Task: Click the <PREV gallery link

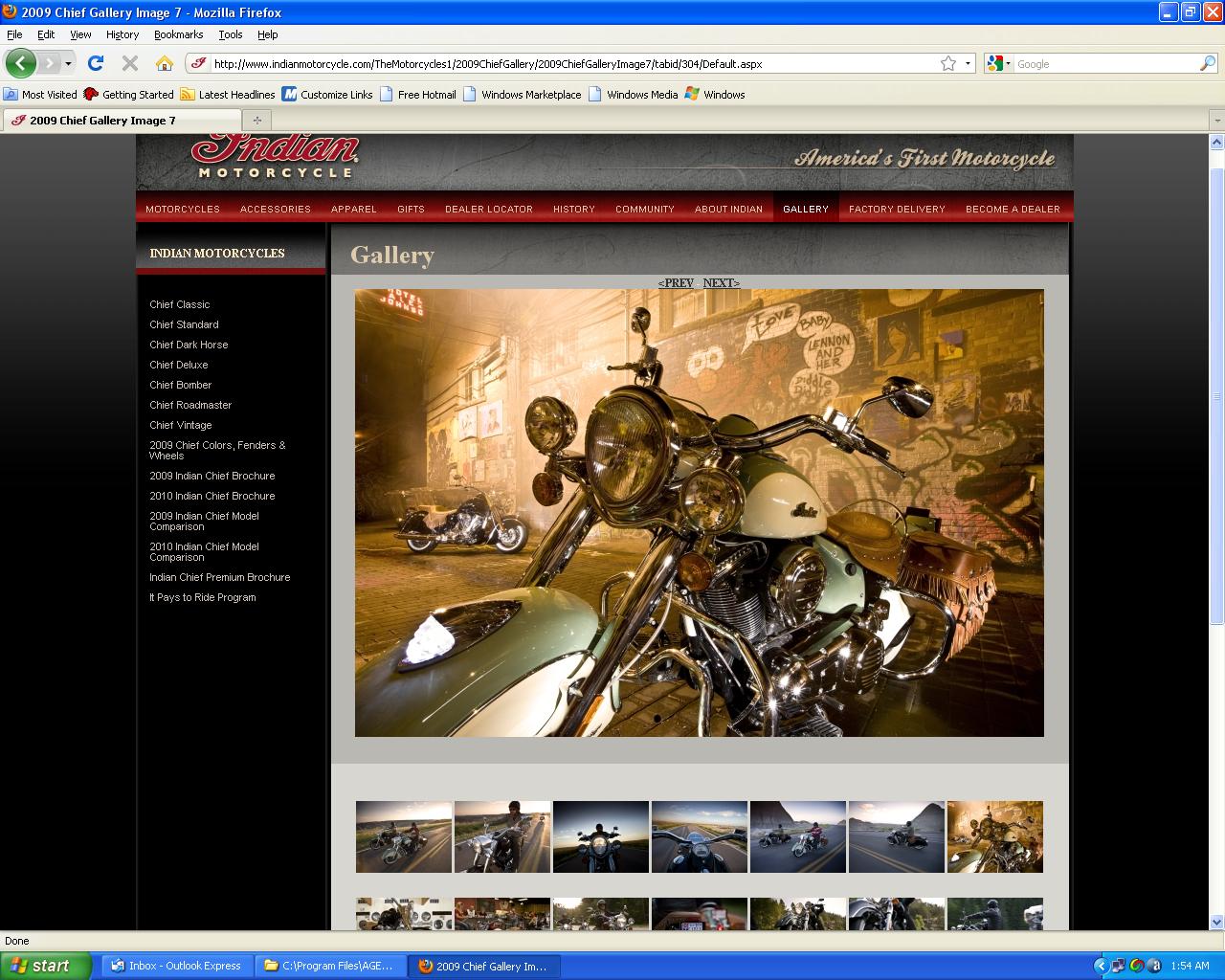Action: tap(676, 282)
